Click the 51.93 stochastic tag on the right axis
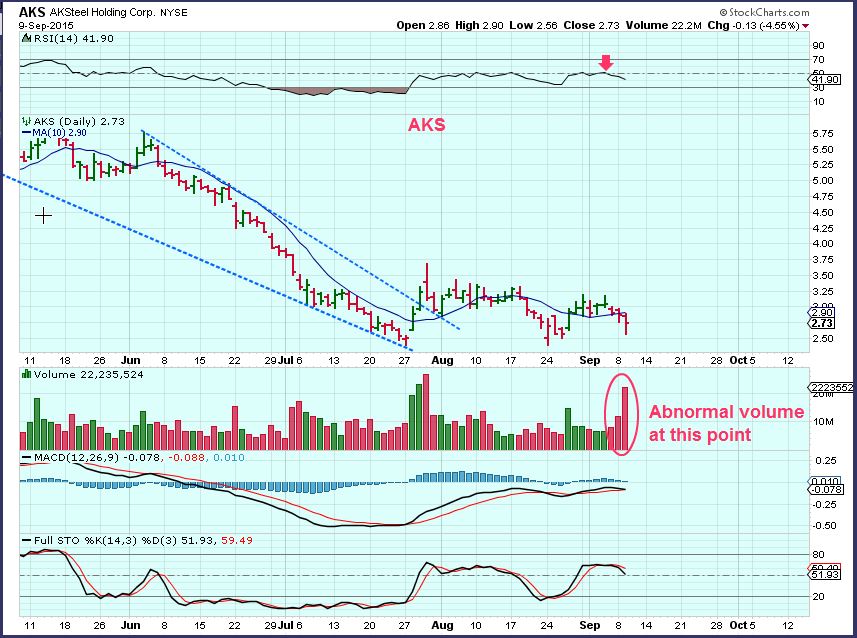857x638 pixels. tap(825, 575)
